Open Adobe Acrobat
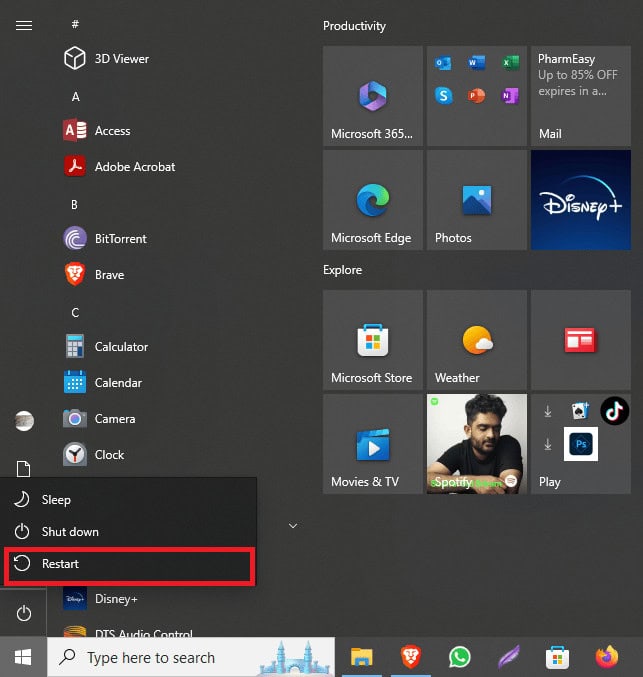The width and height of the screenshot is (643, 677). [x=119, y=166]
